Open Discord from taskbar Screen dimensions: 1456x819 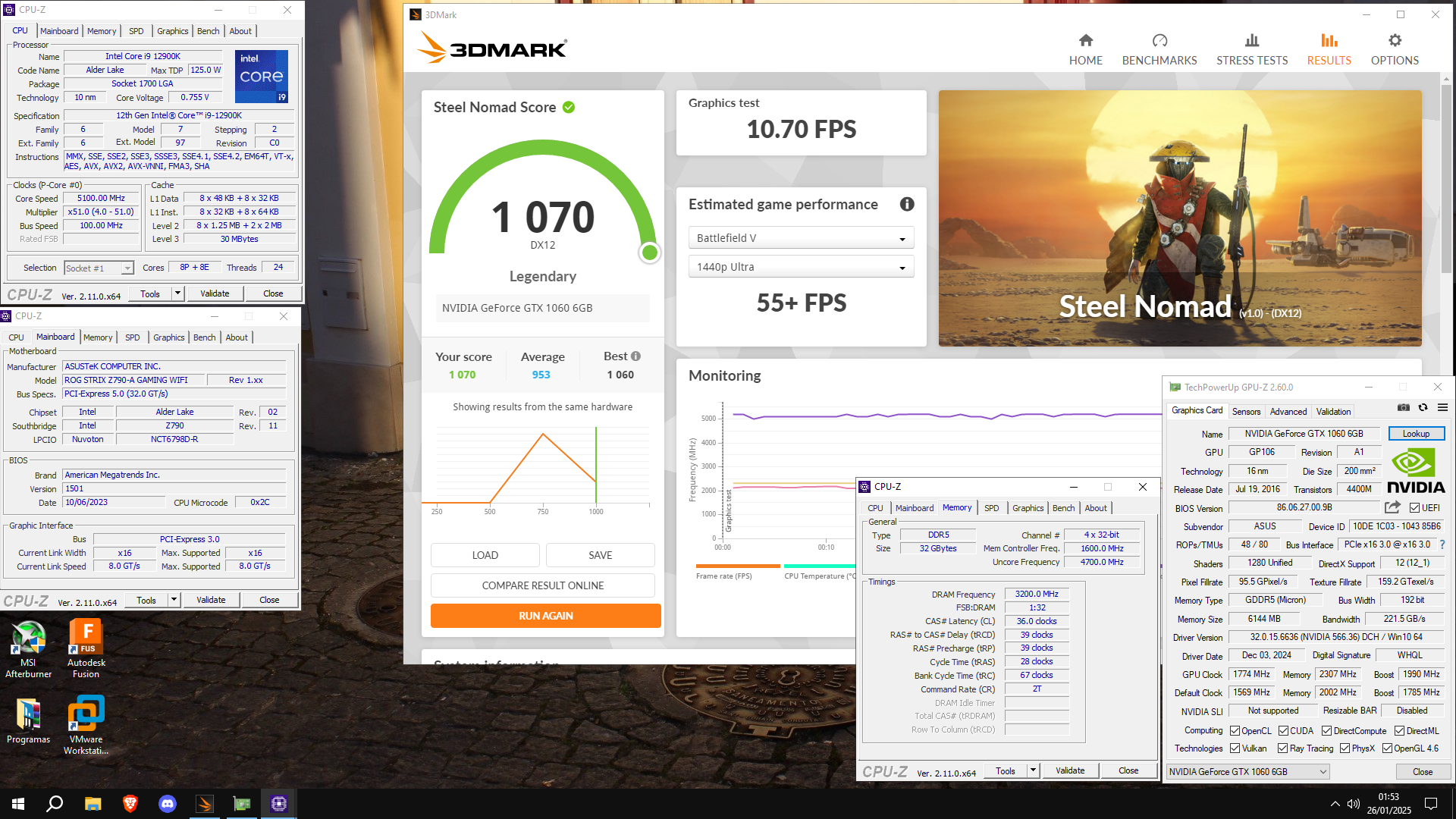(167, 804)
